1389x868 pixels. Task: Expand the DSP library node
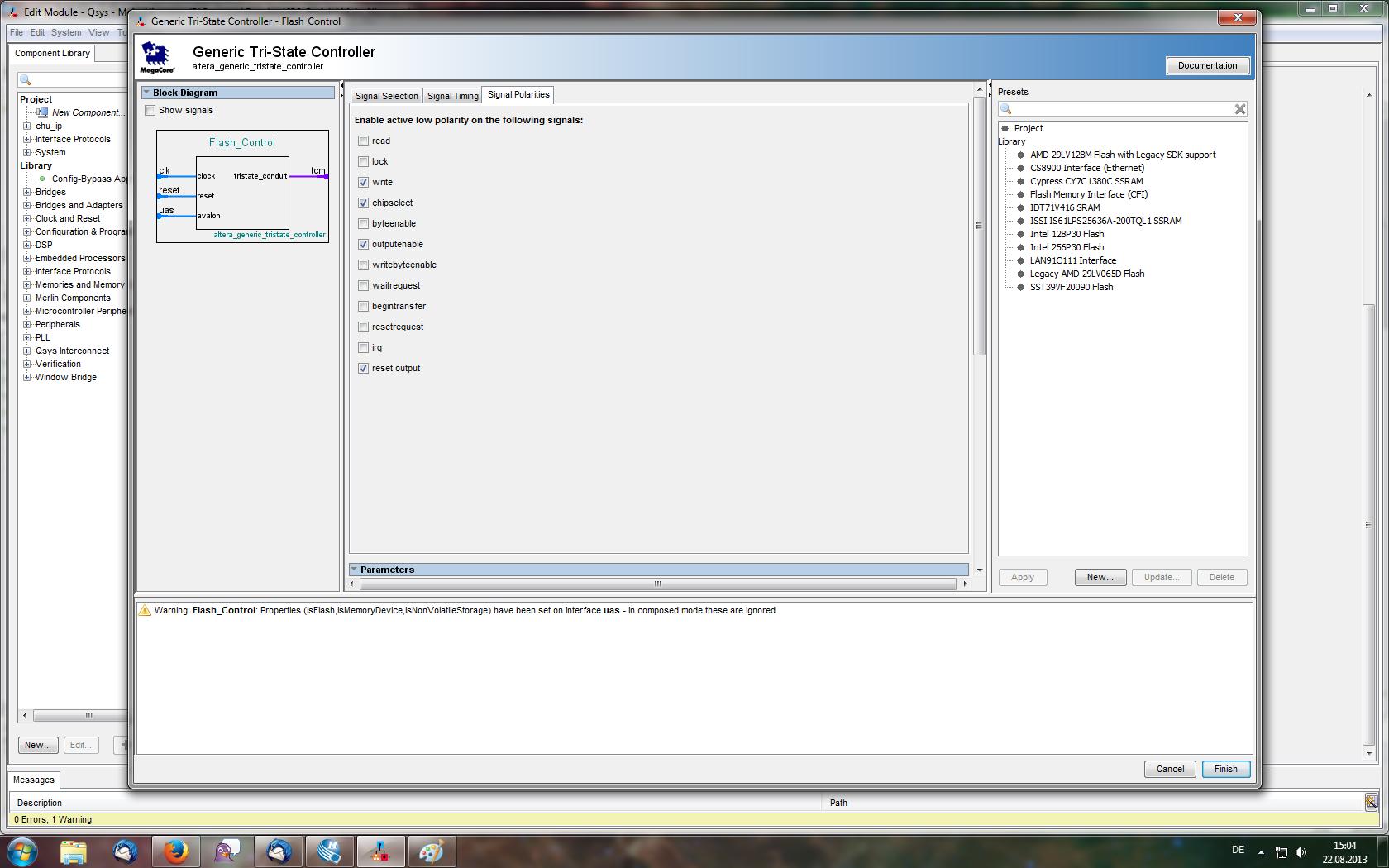27,245
